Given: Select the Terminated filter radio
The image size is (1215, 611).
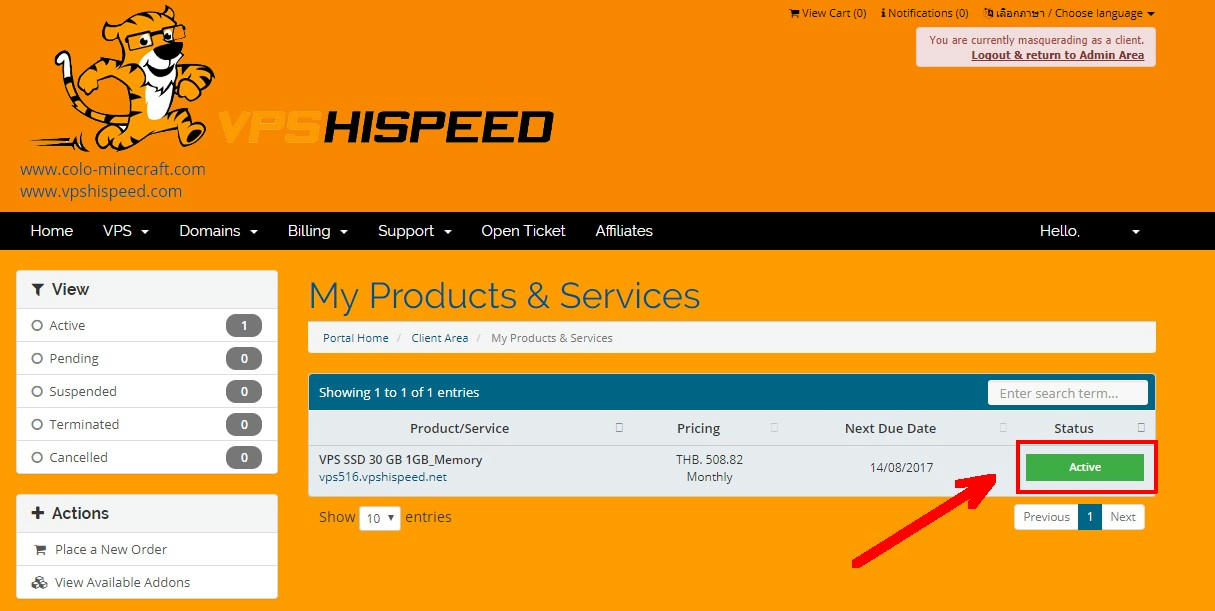Looking at the screenshot, I should coord(37,425).
